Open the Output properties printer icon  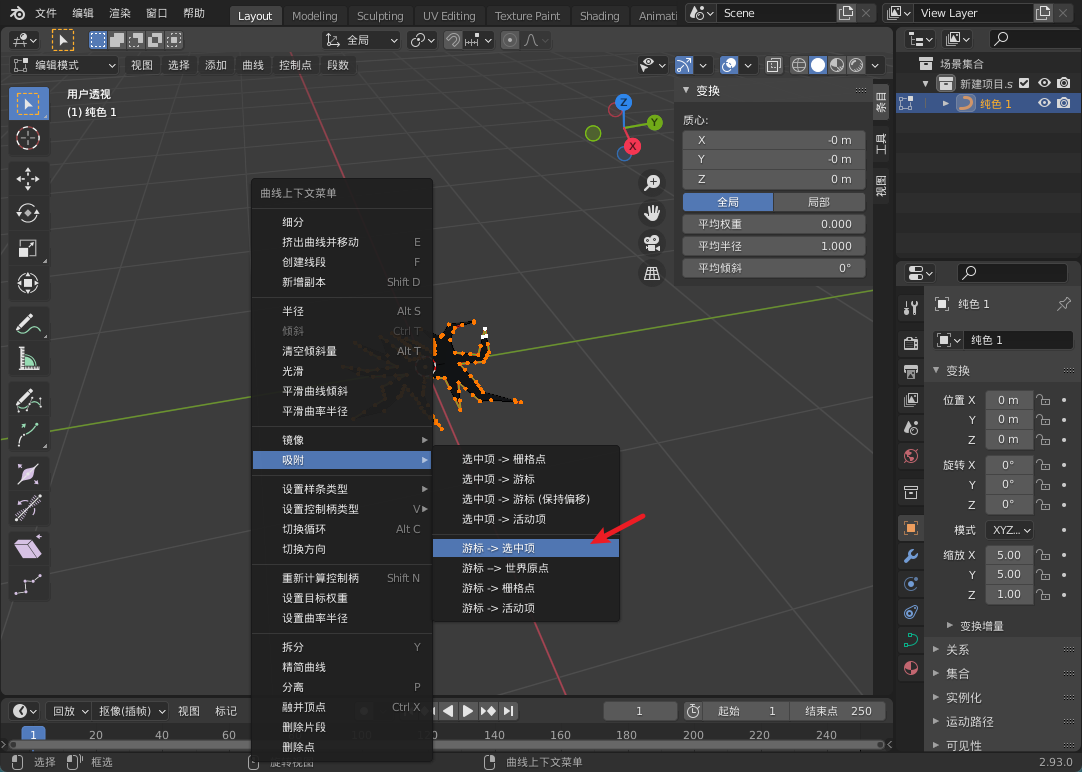click(x=911, y=371)
